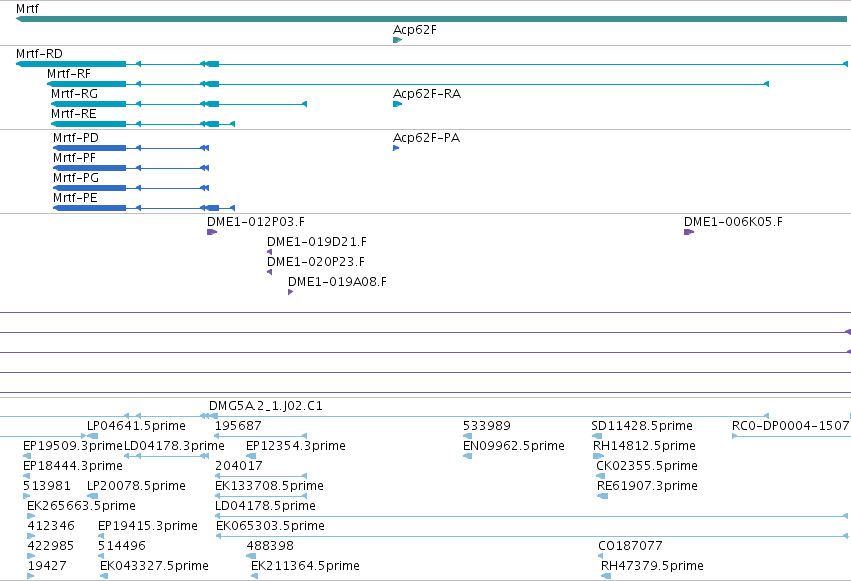Select the EP19415.3prime EST
Screen dimensions: 851x581
coord(148,526)
